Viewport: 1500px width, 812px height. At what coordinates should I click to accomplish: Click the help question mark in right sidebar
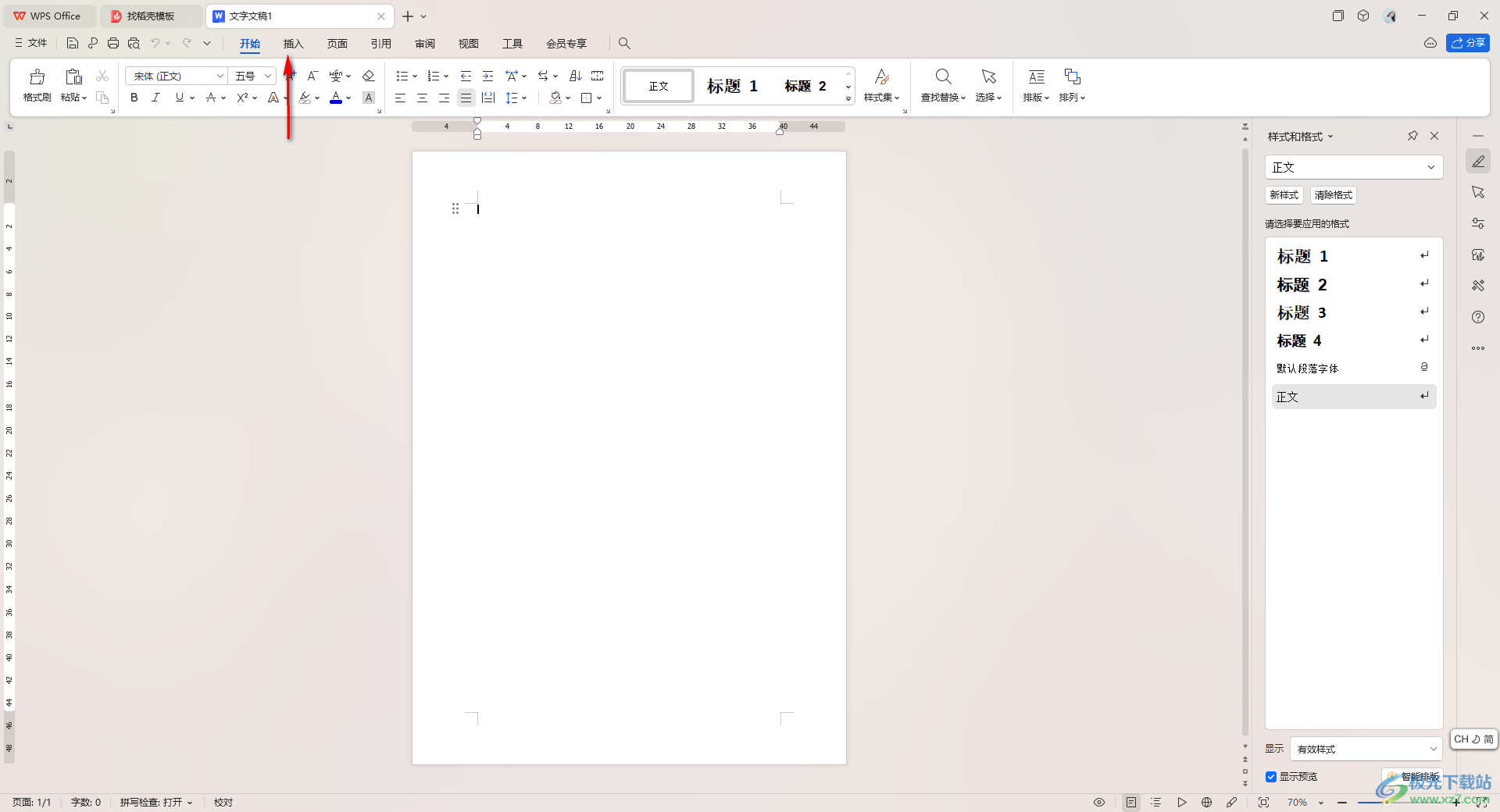1478,317
